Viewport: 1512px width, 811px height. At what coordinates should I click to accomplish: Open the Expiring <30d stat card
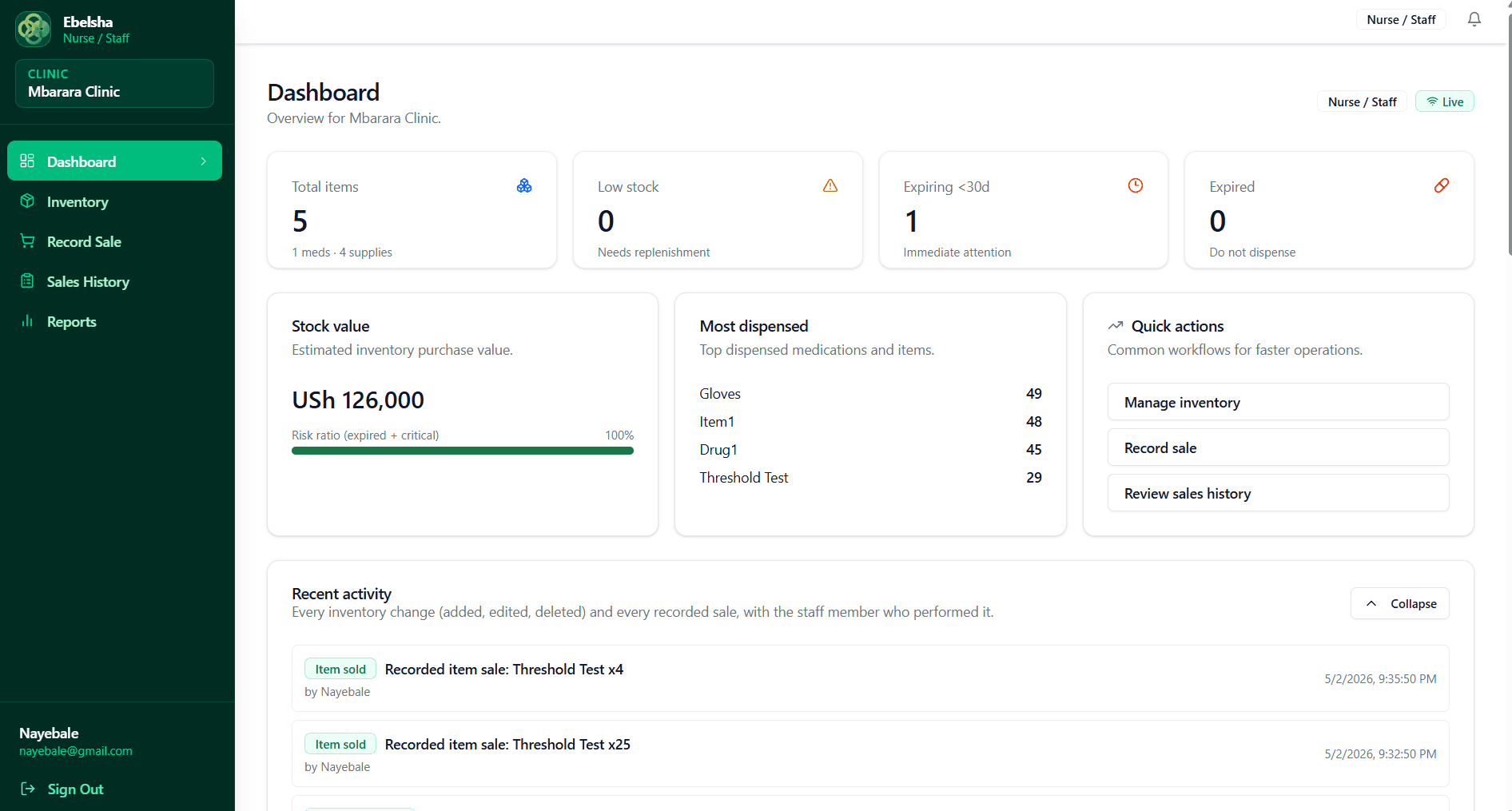(x=1023, y=210)
